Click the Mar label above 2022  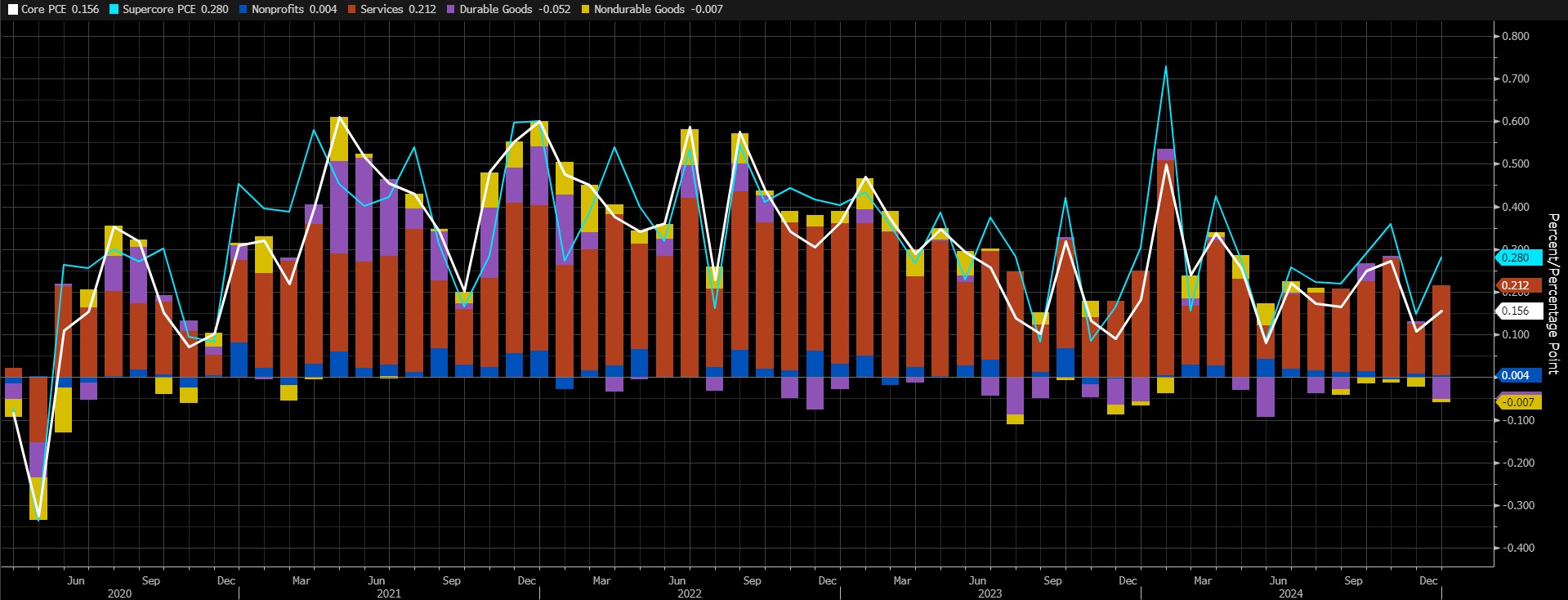(601, 580)
